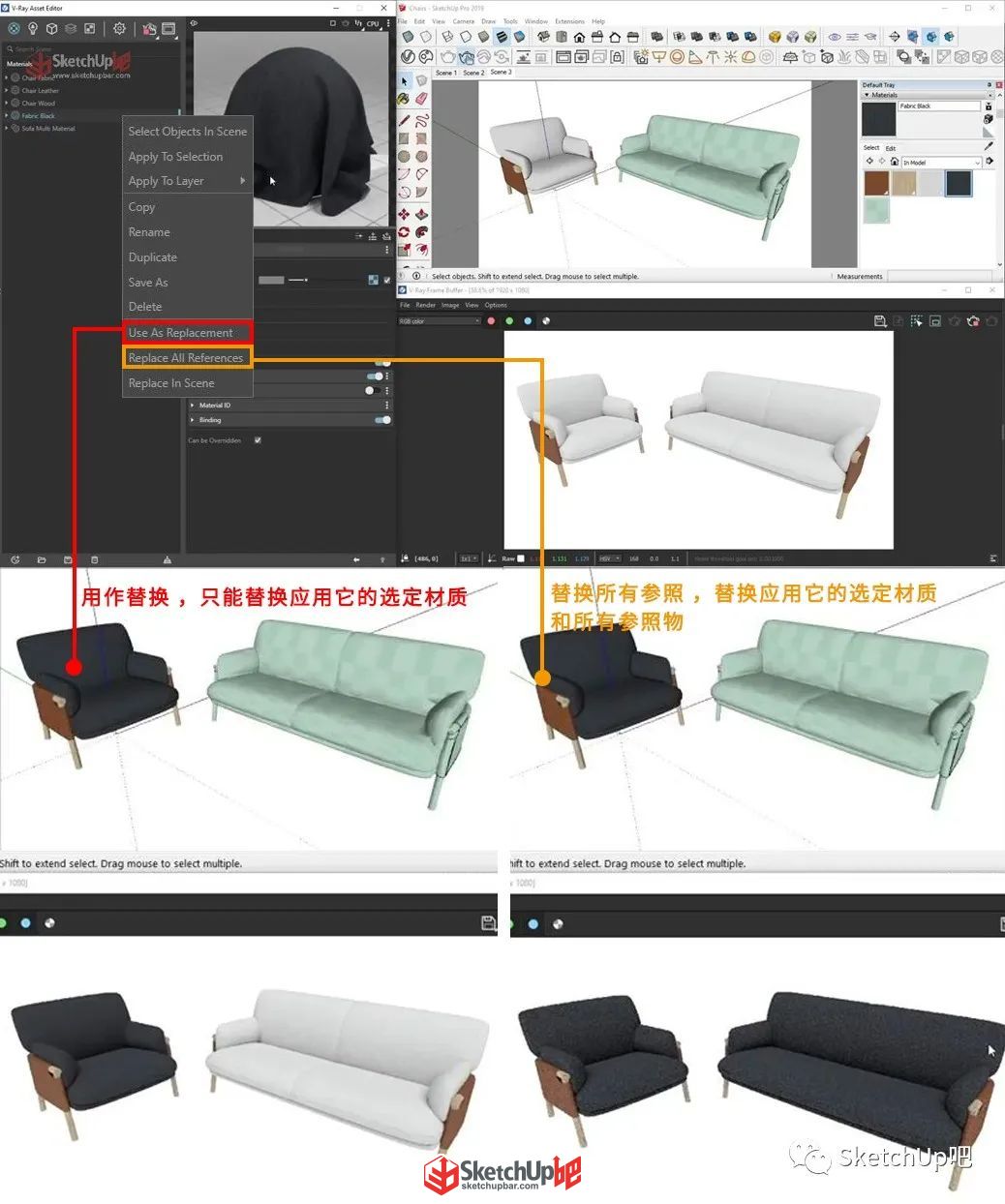Open V-Ray render Settings gear
The width and height of the screenshot is (1005, 1204).
pos(120,28)
